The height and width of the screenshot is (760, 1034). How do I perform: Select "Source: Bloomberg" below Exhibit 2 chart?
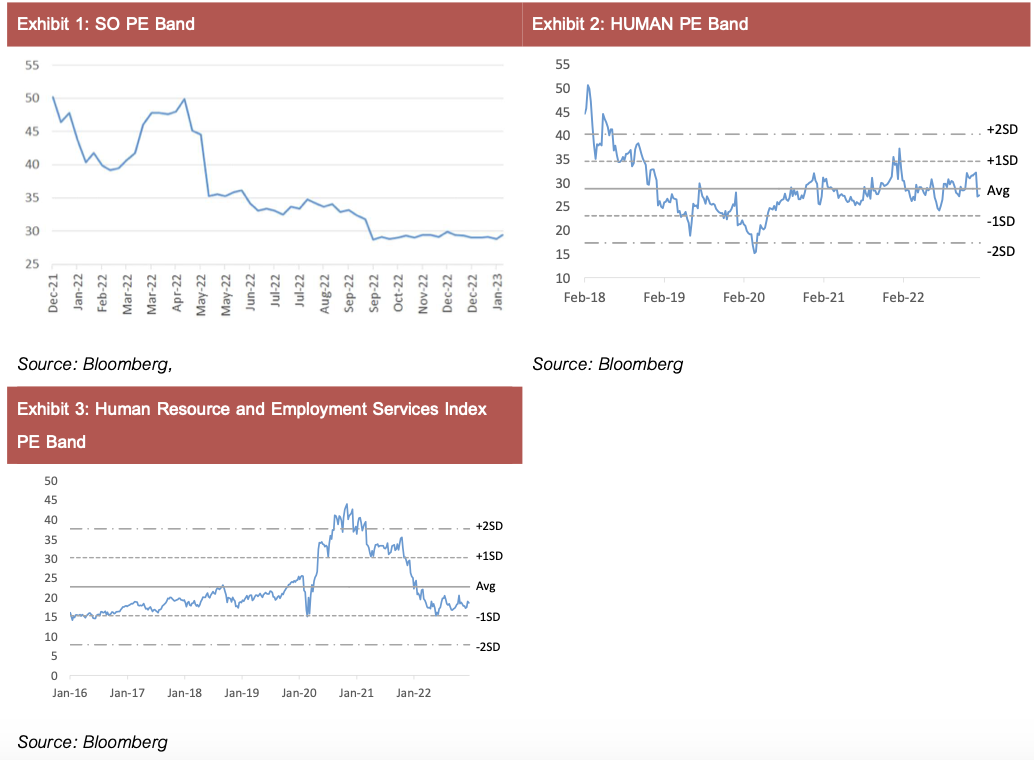point(607,364)
